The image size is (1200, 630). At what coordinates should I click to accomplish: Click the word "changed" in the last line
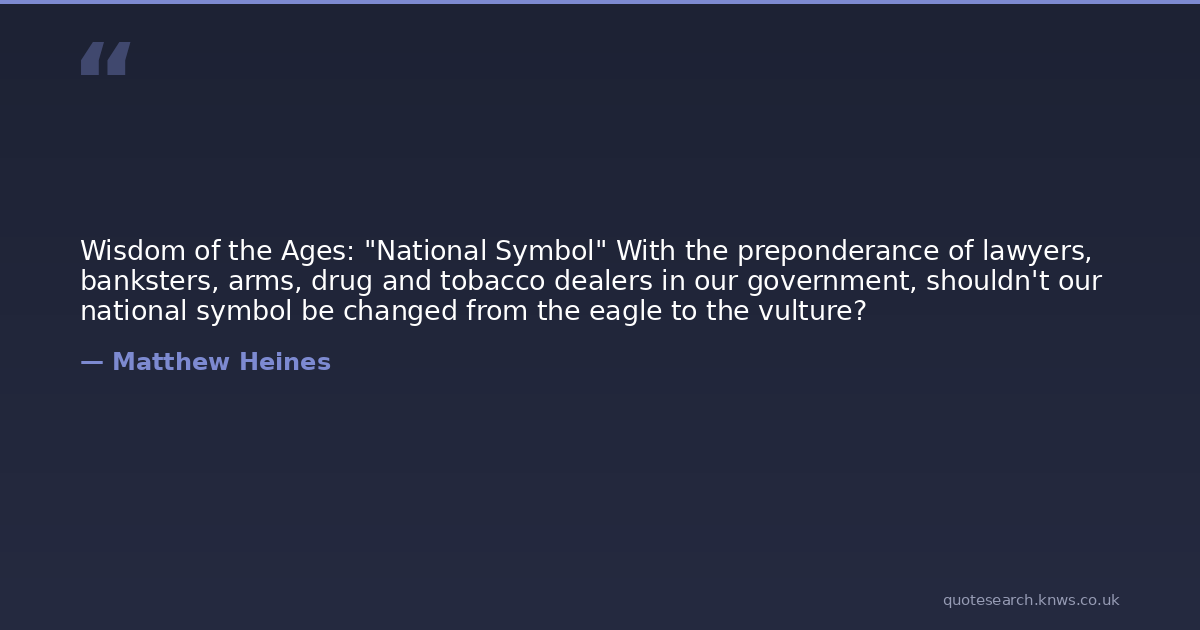400,311
